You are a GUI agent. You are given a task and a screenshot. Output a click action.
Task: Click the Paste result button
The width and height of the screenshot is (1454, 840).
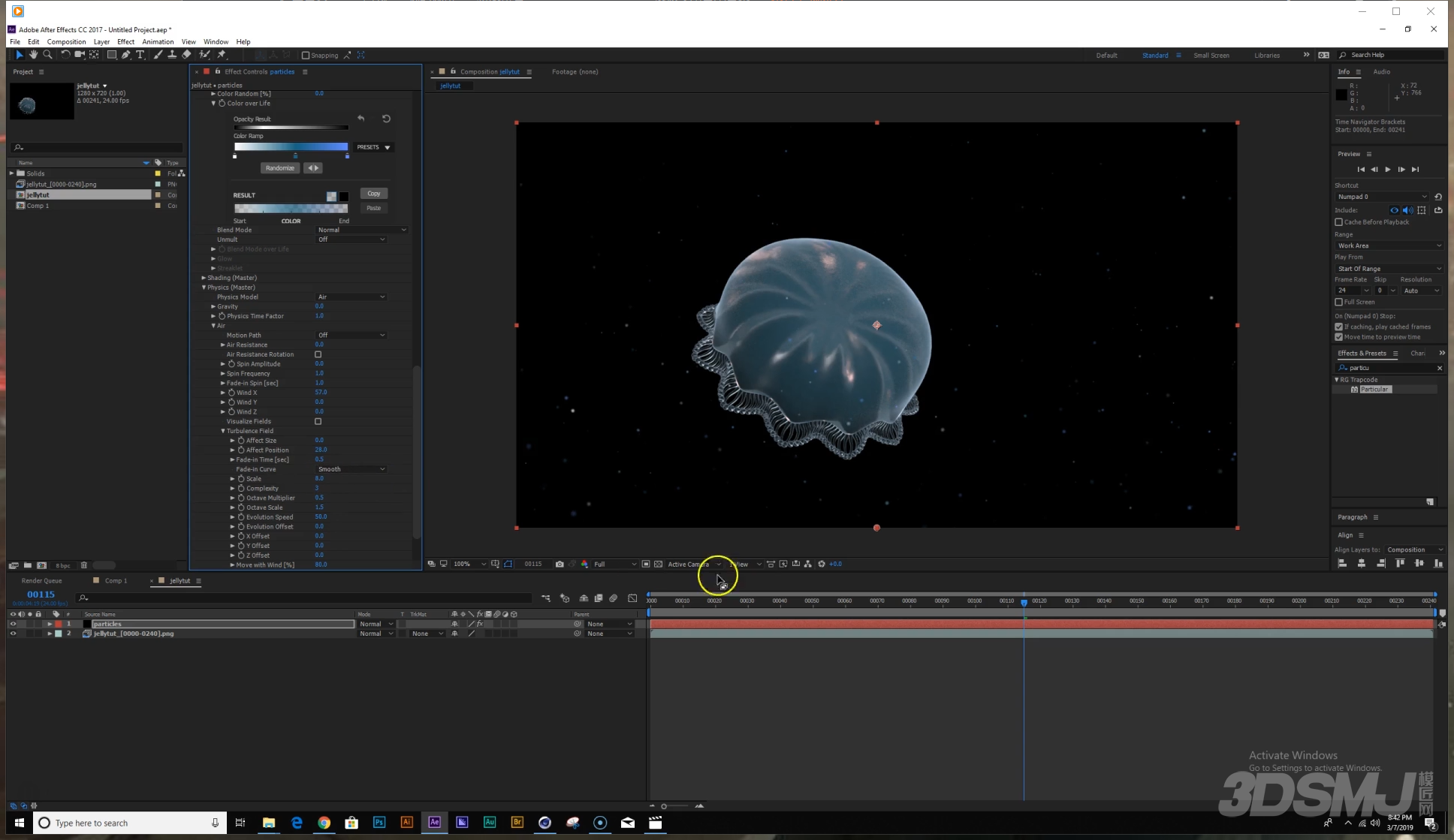point(373,208)
